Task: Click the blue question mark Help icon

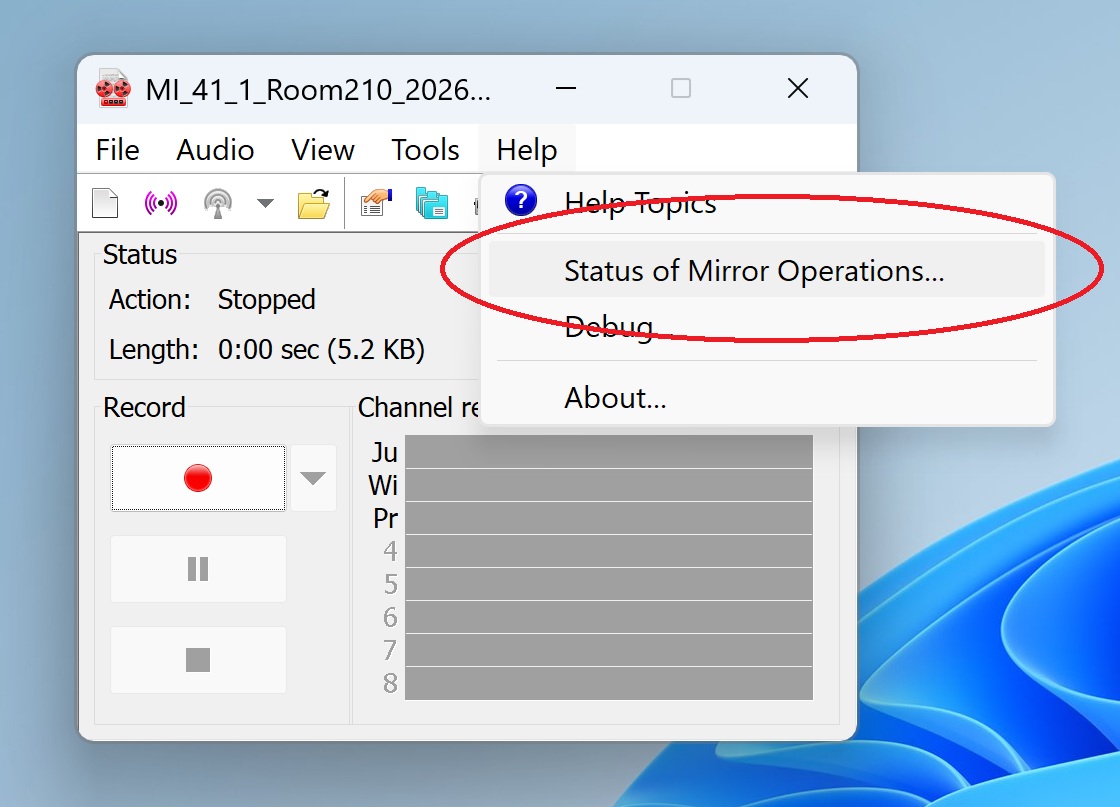Action: pos(521,201)
